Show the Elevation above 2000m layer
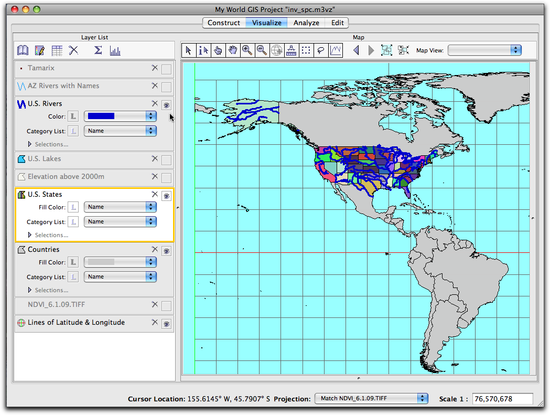Viewport: 550px width, 415px height. [x=166, y=178]
